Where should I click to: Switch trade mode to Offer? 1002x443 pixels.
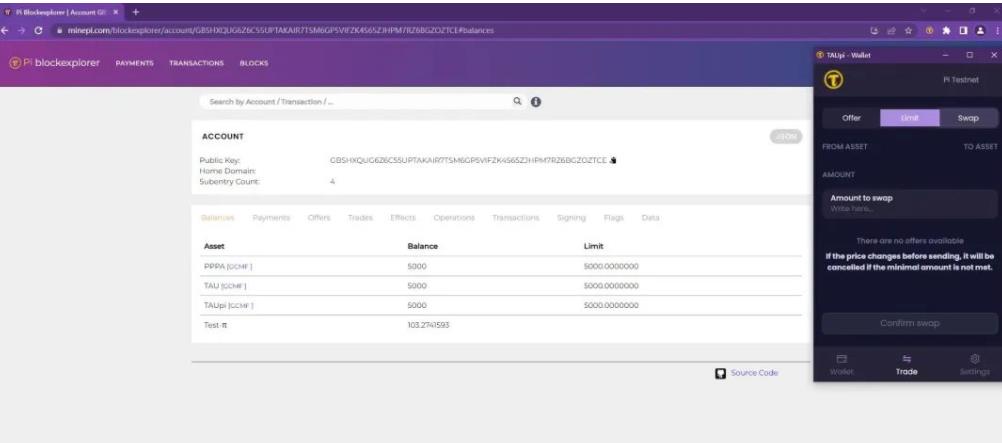pyautogui.click(x=851, y=118)
